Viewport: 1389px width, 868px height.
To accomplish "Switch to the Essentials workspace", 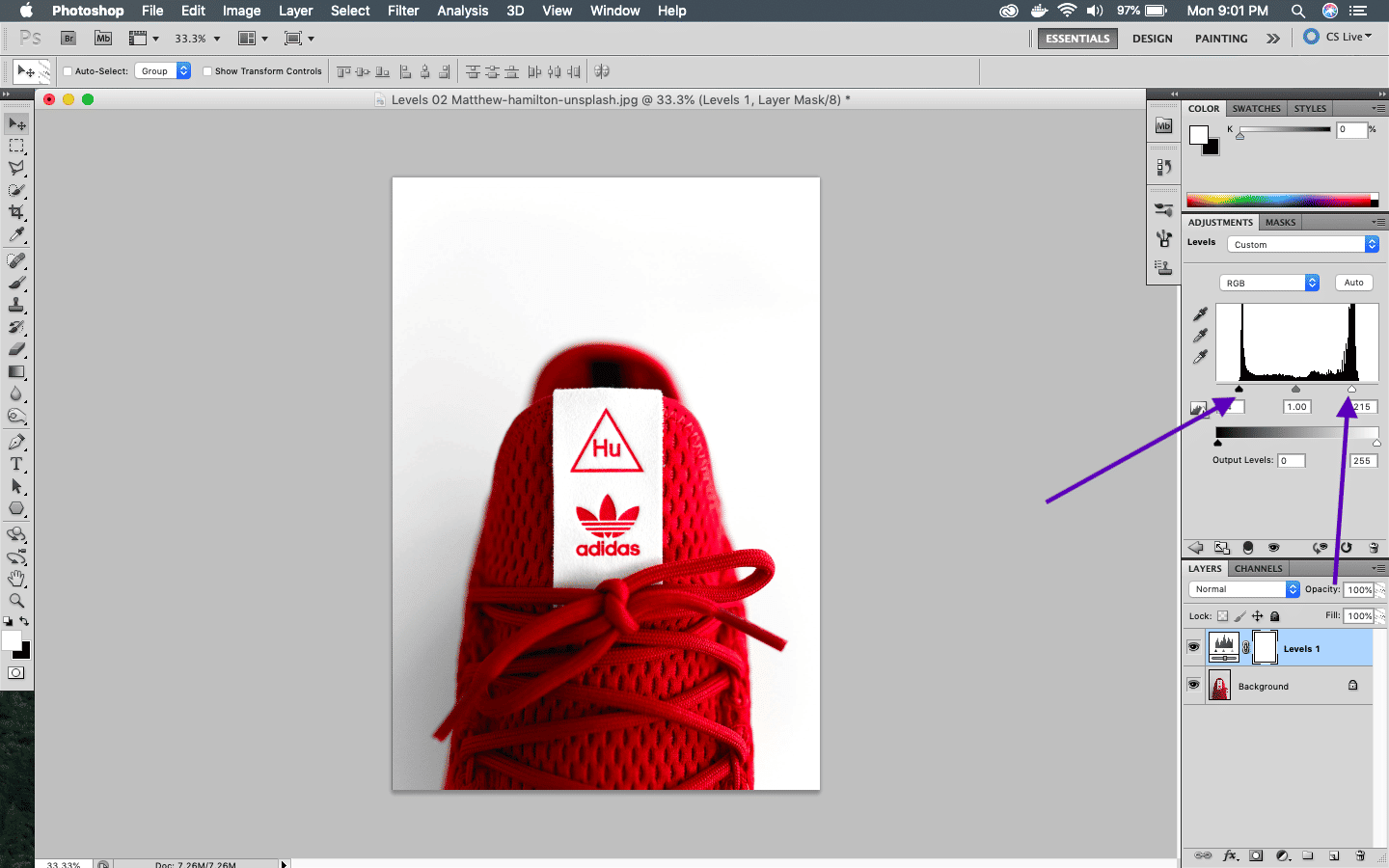I will pyautogui.click(x=1077, y=39).
